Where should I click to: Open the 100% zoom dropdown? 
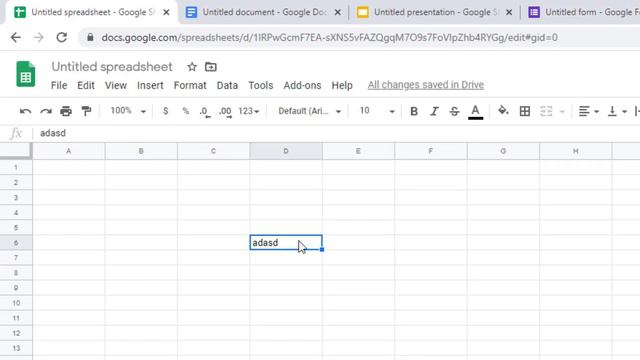click(128, 111)
